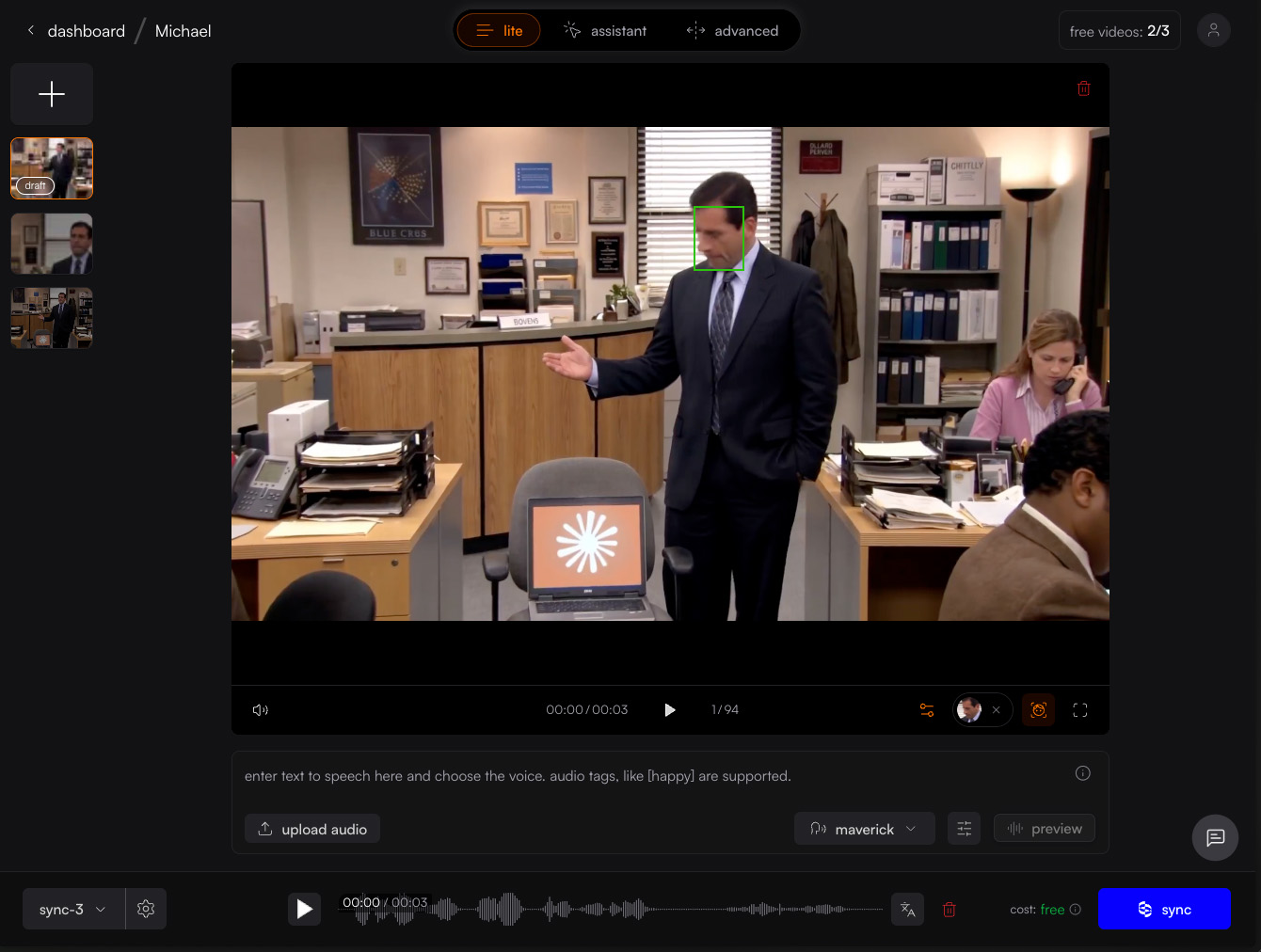Image resolution: width=1261 pixels, height=952 pixels.
Task: Switch to the advanced mode tab
Action: pyautogui.click(x=733, y=30)
